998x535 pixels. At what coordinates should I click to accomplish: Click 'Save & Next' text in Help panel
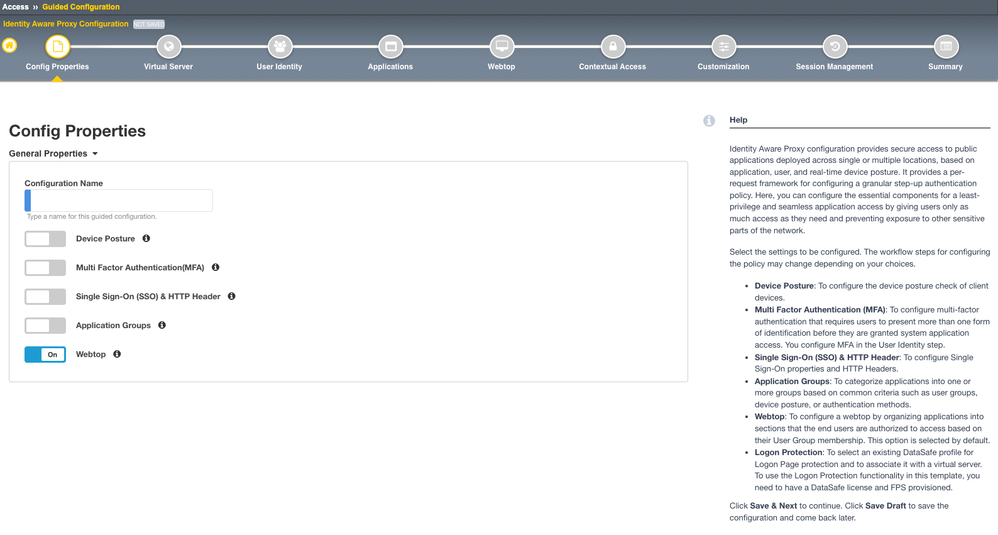(773, 506)
